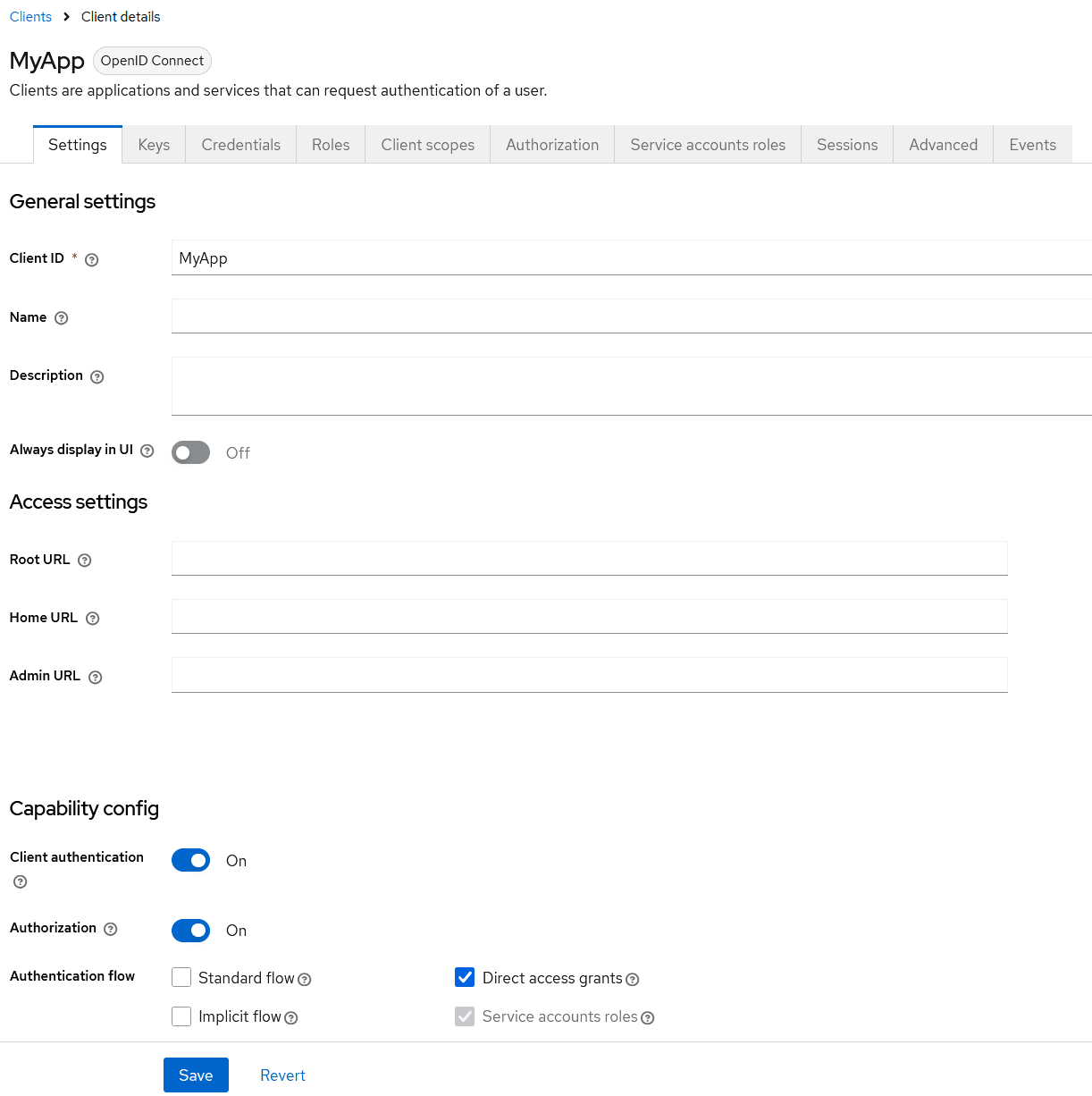Open the Service accounts roles tab
Screen dimensions: 1092x1096
point(707,144)
